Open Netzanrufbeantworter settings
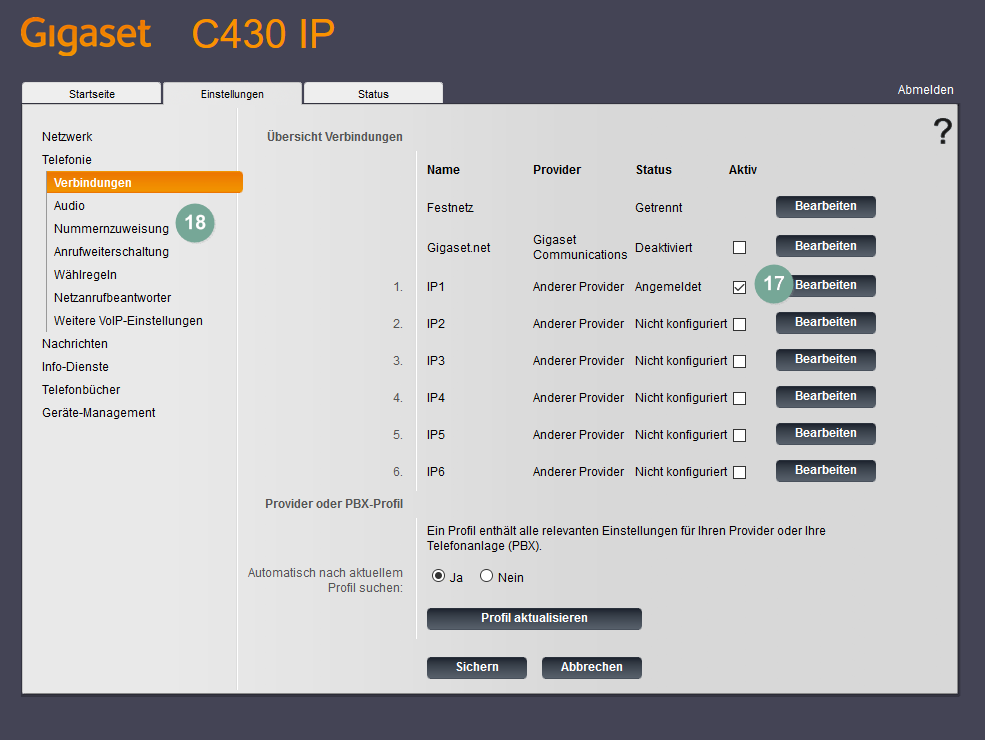Image resolution: width=985 pixels, height=740 pixels. [x=112, y=298]
